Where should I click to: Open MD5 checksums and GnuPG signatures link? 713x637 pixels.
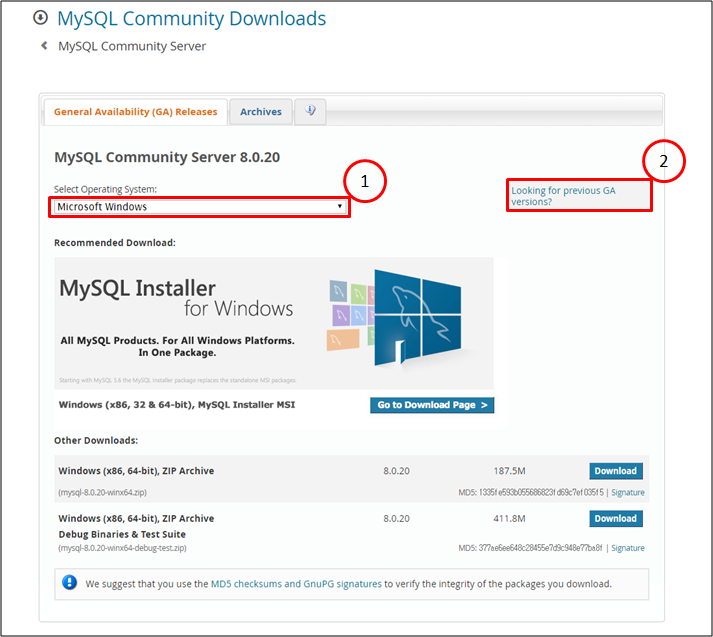pos(296,584)
